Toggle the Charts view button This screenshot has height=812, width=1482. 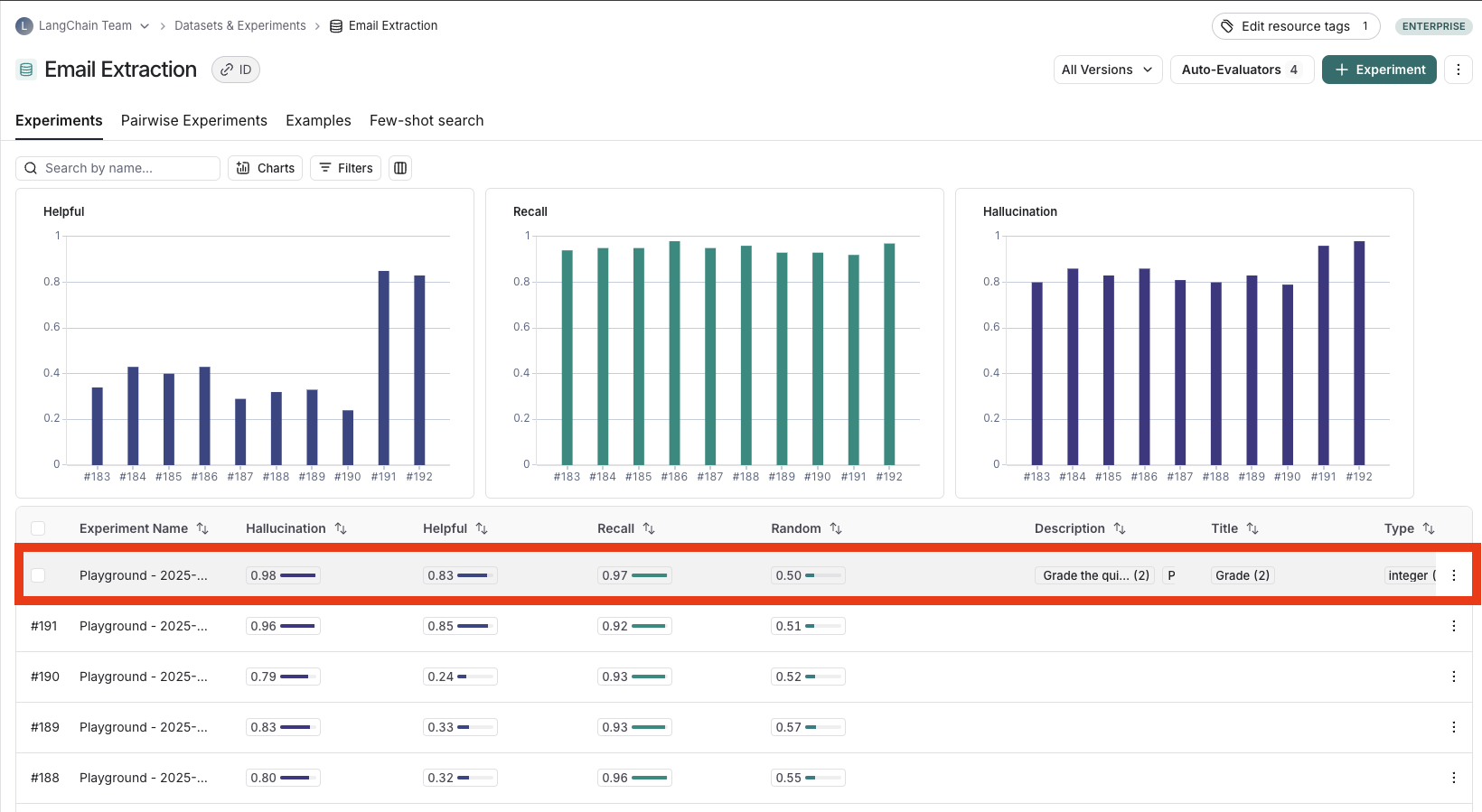click(x=266, y=168)
